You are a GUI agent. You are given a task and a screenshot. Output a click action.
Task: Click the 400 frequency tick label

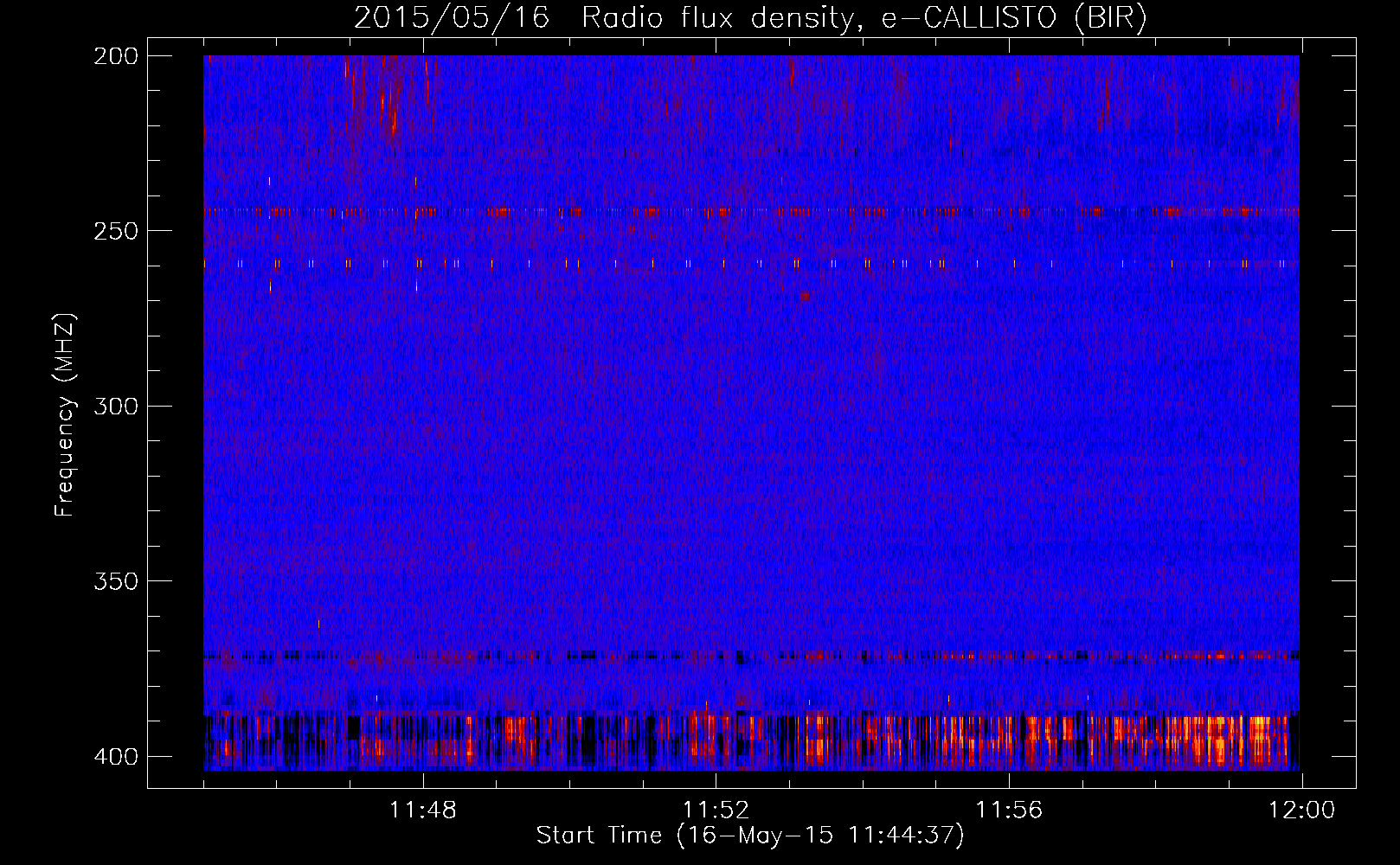[x=116, y=756]
